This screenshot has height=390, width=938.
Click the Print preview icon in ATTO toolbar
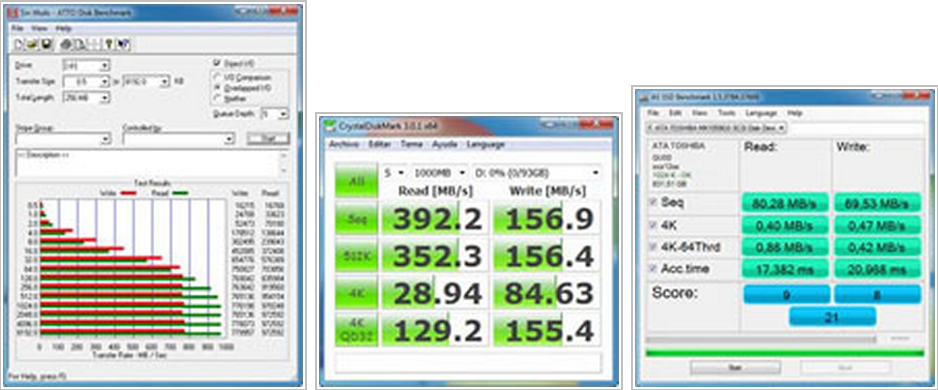pos(80,44)
